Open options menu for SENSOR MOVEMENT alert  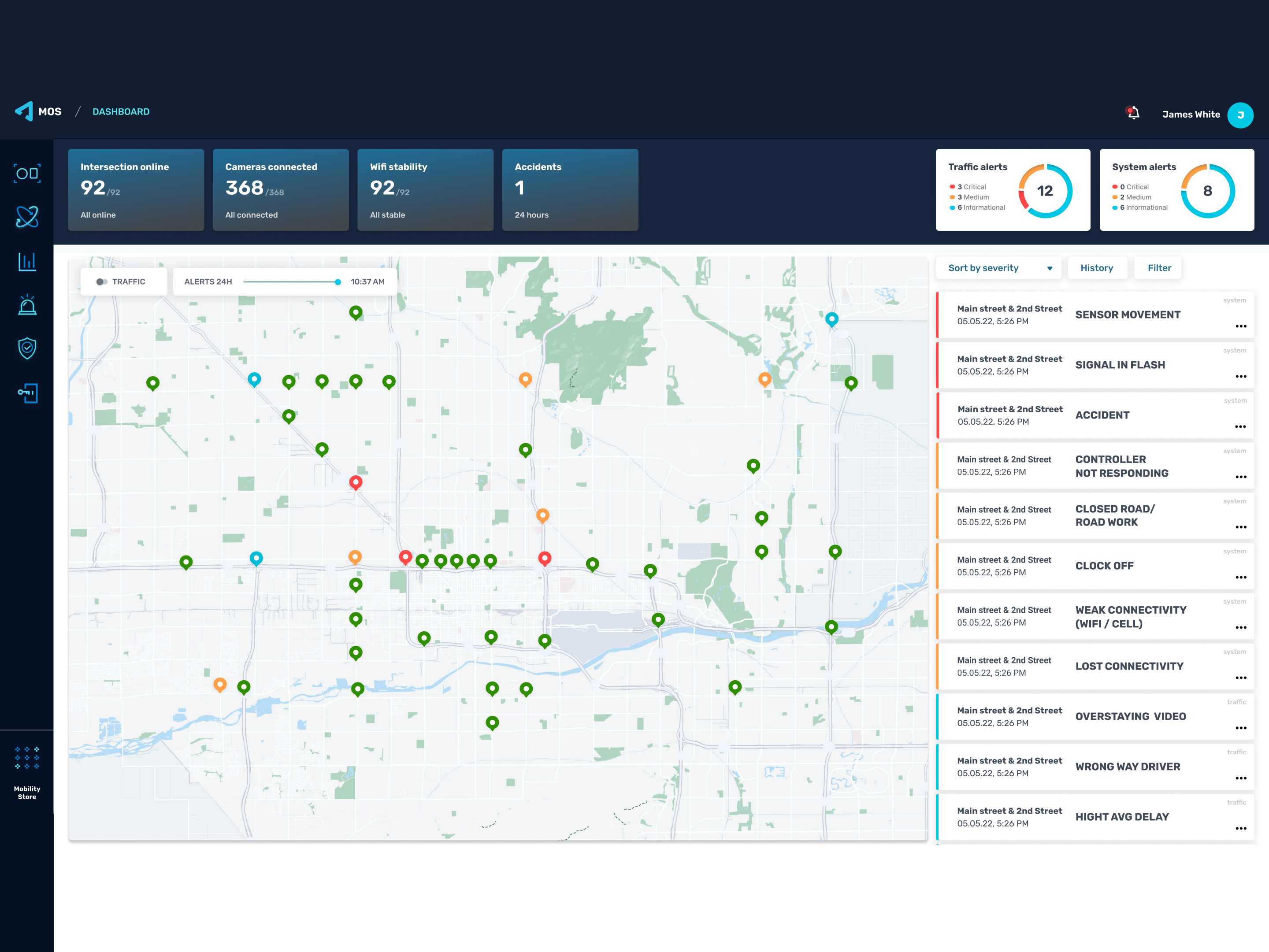click(1241, 326)
